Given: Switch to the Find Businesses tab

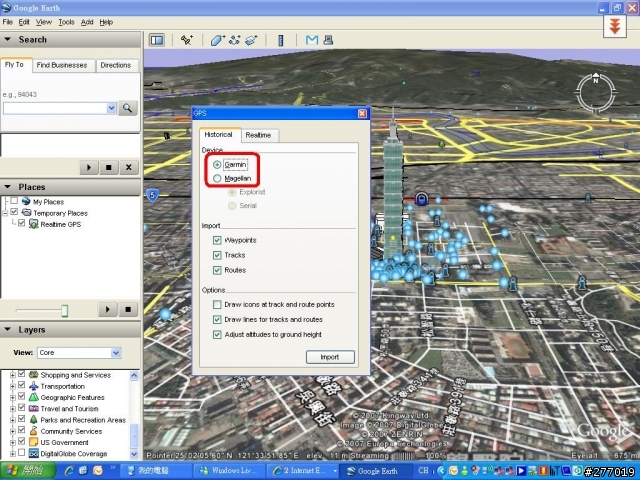Looking at the screenshot, I should (x=62, y=65).
